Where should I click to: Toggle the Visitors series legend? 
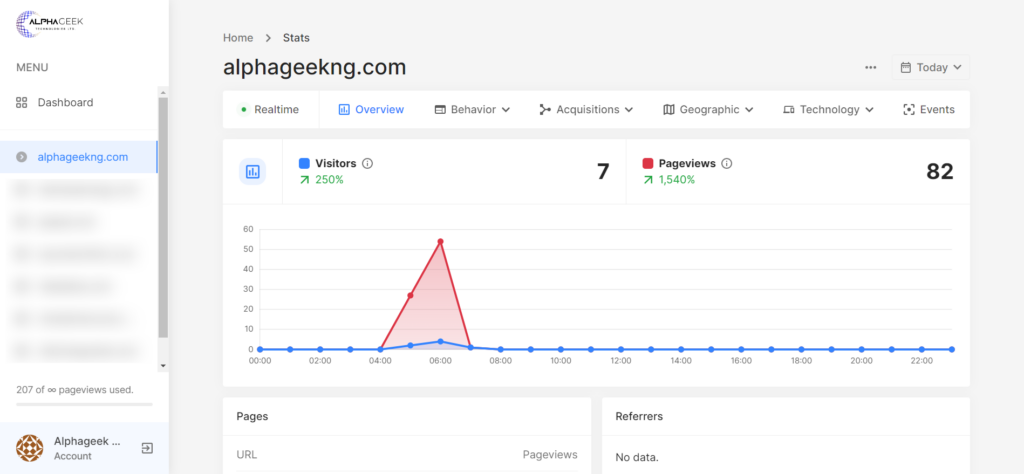336,163
